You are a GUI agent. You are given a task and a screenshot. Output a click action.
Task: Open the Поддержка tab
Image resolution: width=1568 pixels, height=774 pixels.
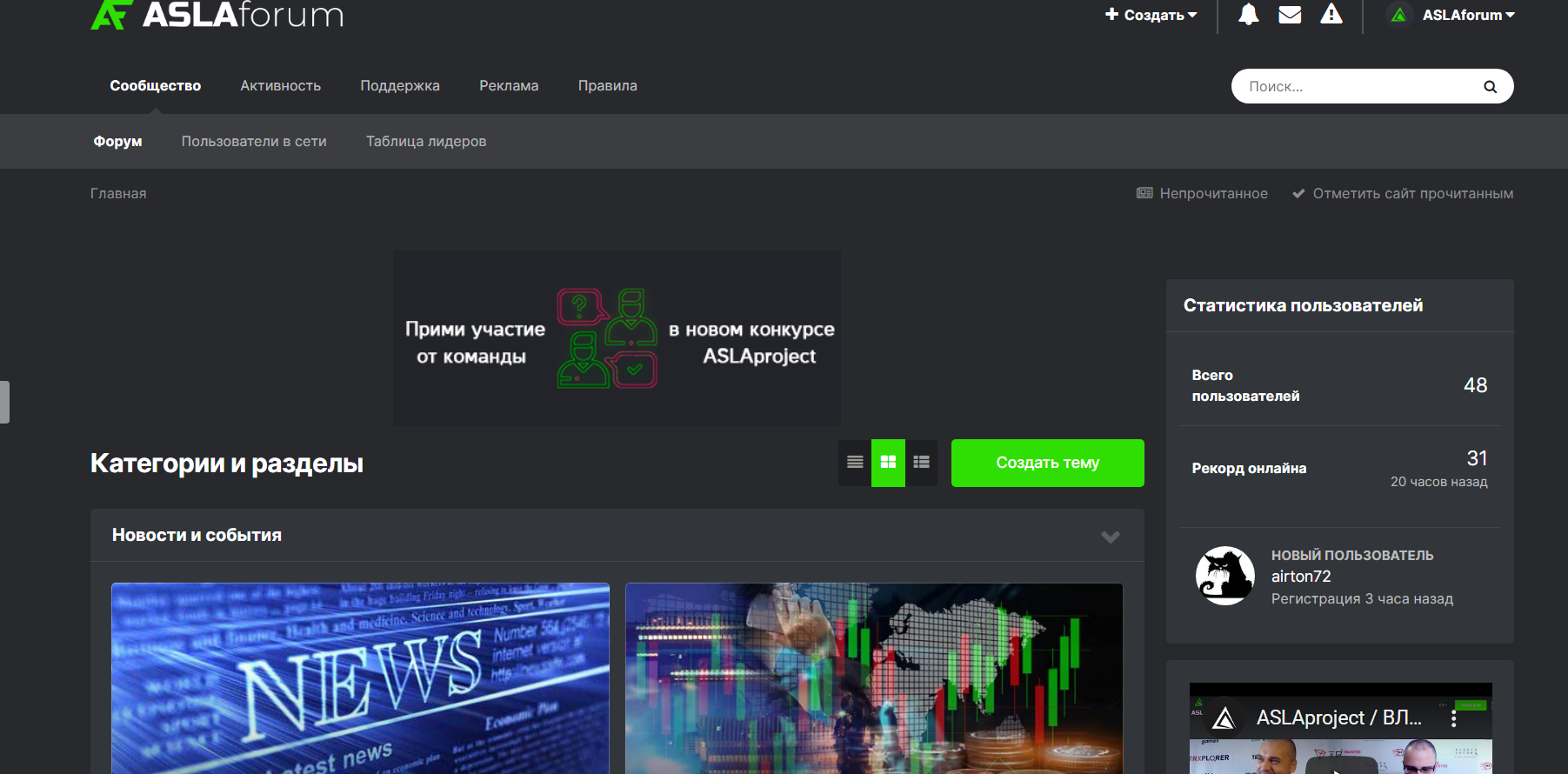point(400,85)
